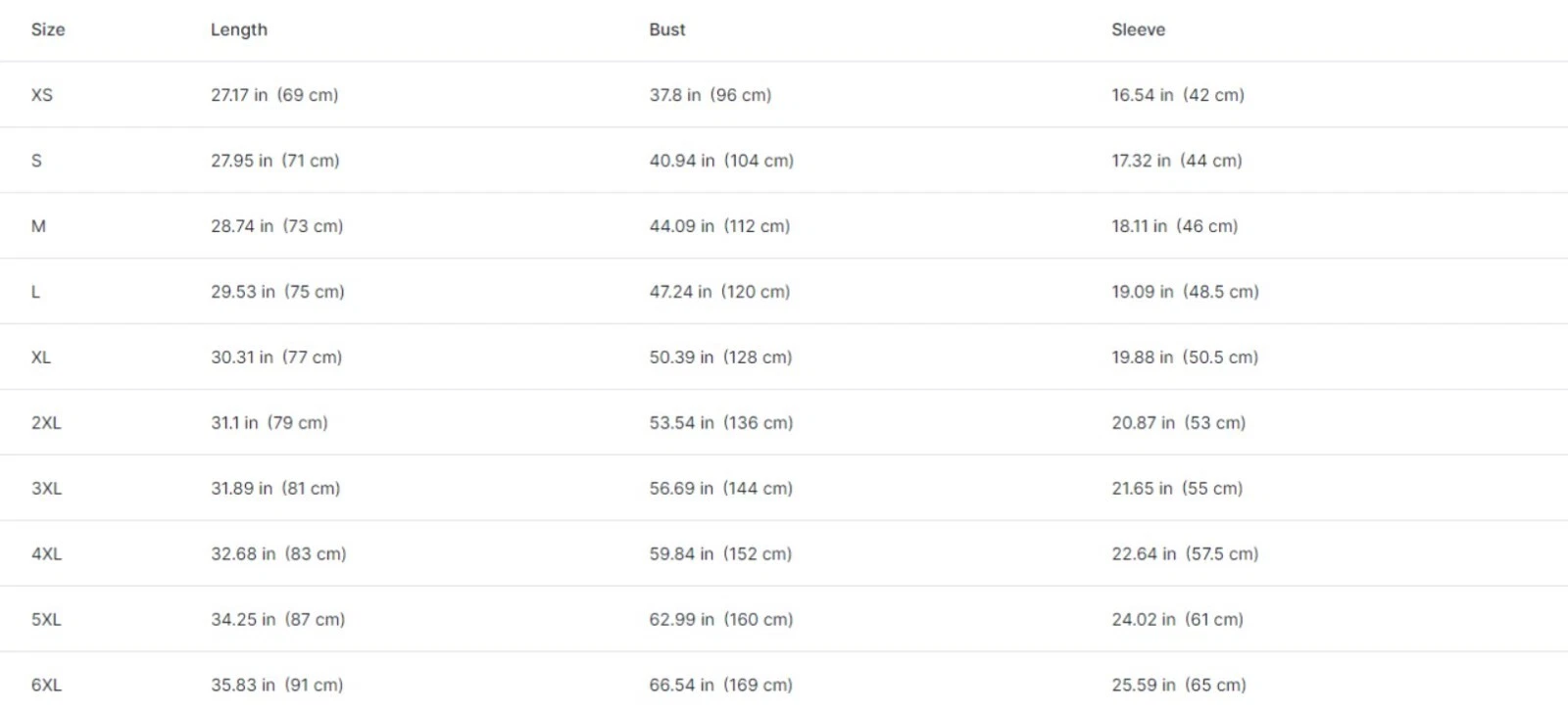1568x714 pixels.
Task: Click the 29.53 in length cell
Action: (x=277, y=292)
